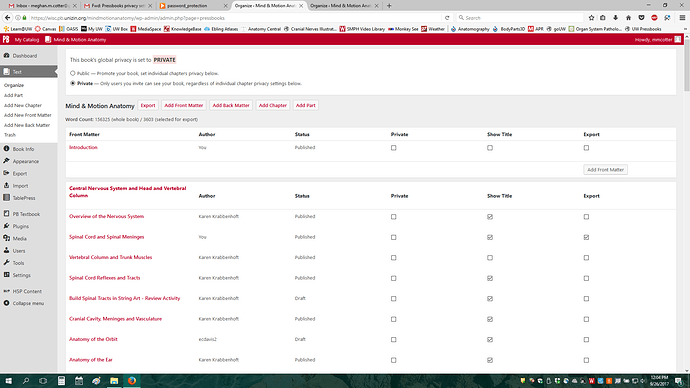This screenshot has height=388, width=690.
Task: Collapse the admin sidebar menu
Action: tap(29, 303)
